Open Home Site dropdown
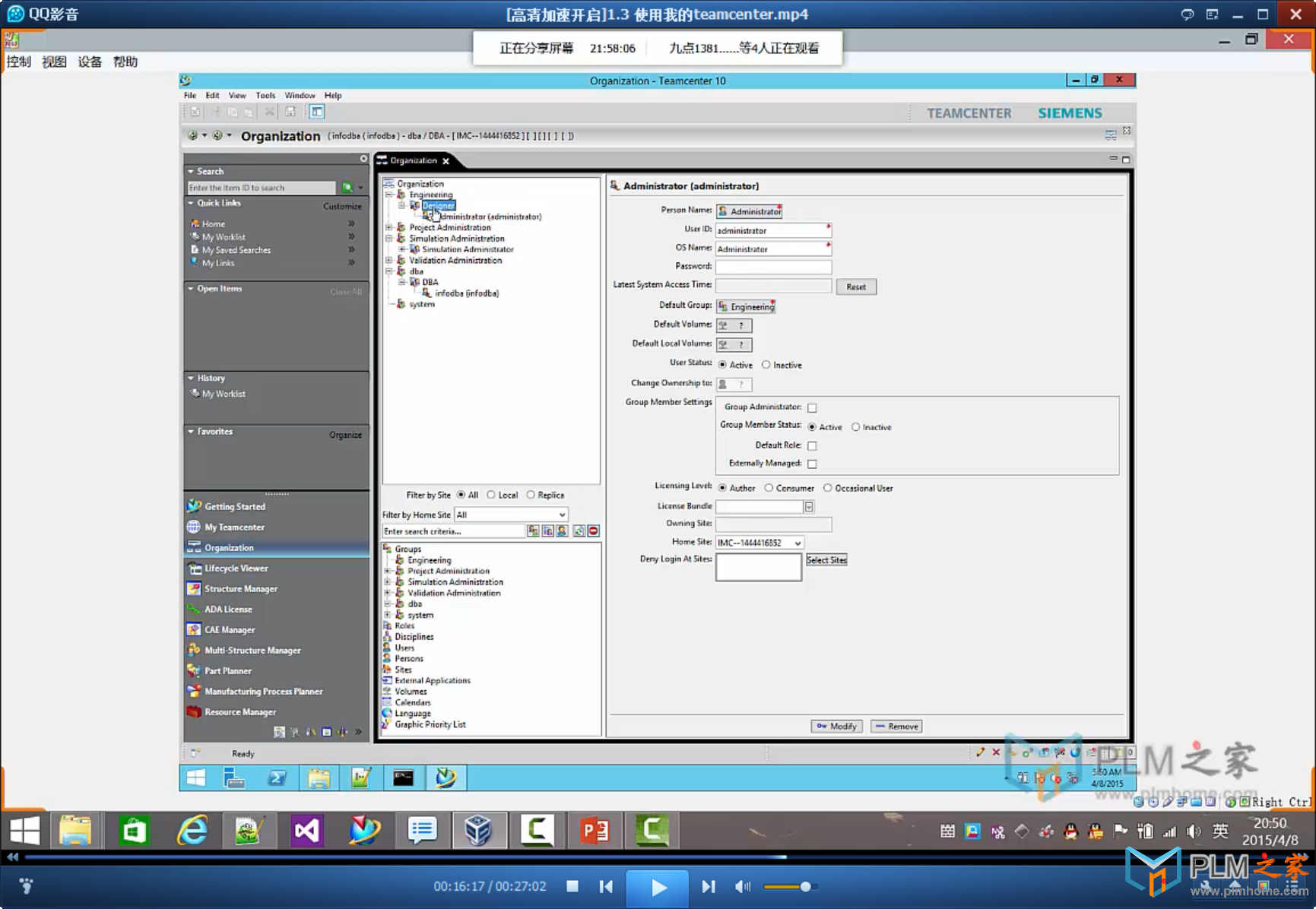Image resolution: width=1316 pixels, height=909 pixels. tap(798, 543)
